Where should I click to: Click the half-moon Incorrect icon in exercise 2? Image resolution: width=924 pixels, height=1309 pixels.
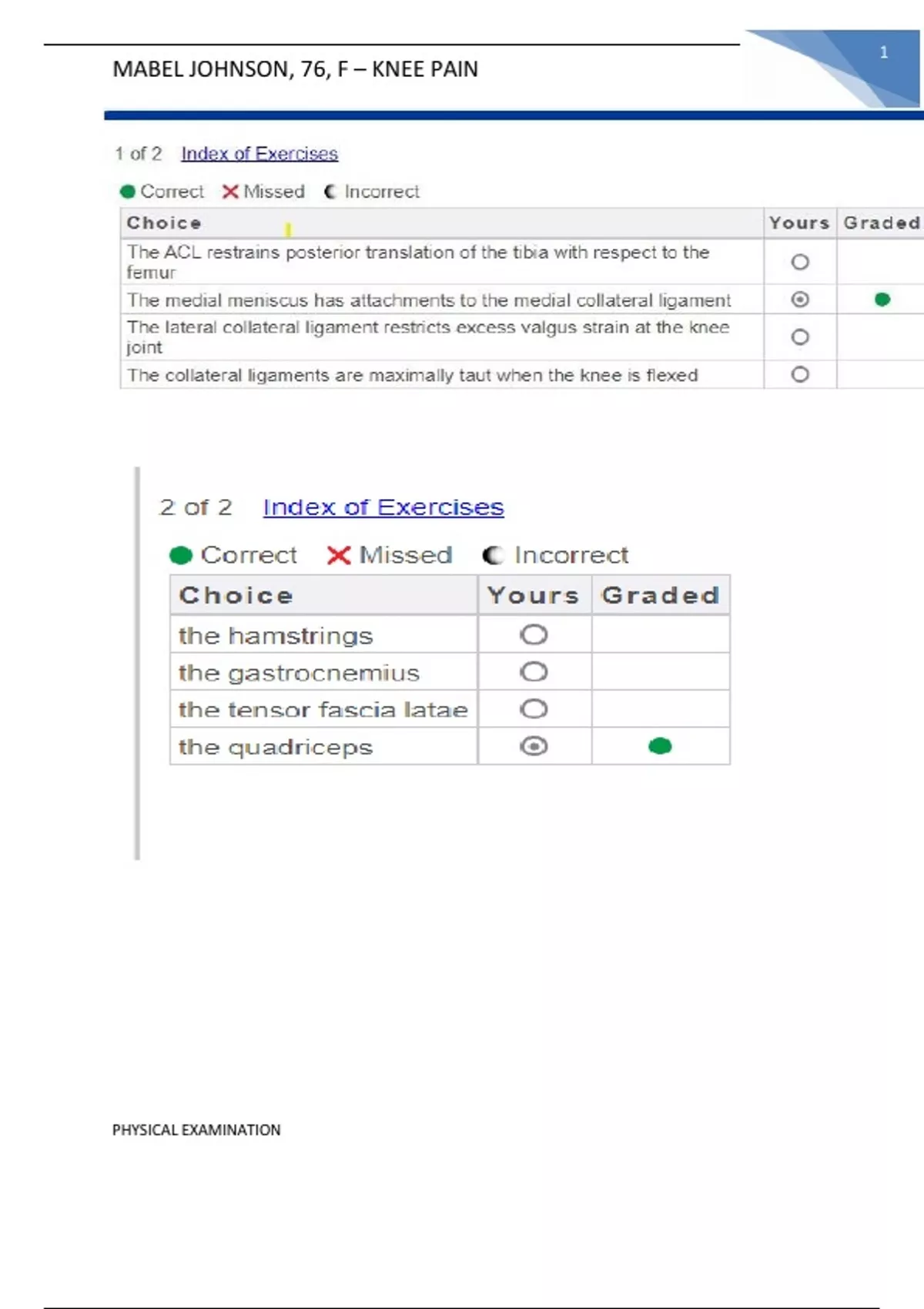click(493, 555)
